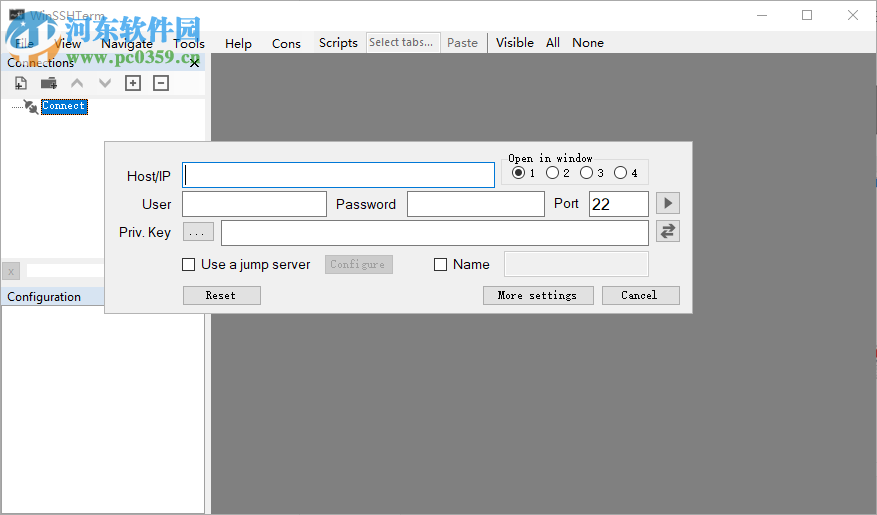Viewport: 877px width, 515px height.
Task: Choose Visible tabs option
Action: tap(515, 42)
